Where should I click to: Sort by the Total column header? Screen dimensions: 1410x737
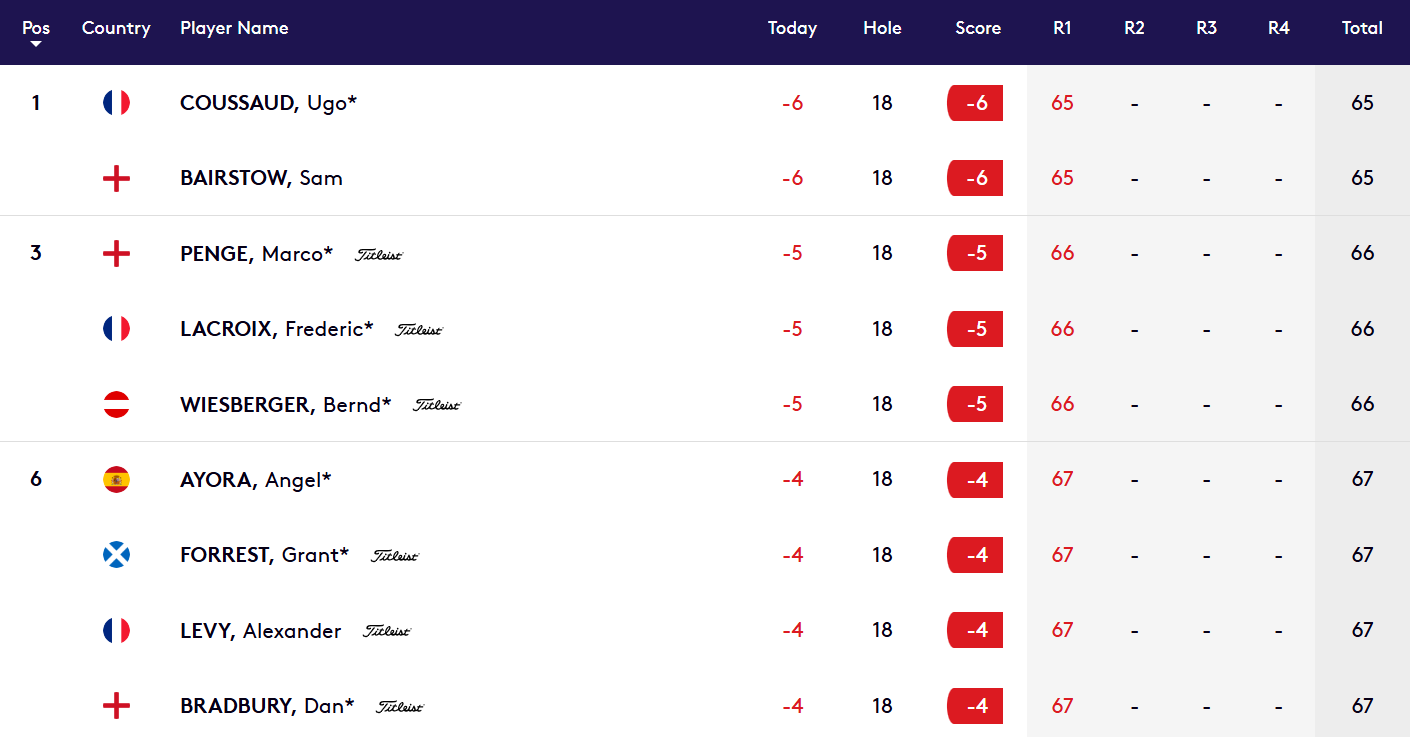click(1362, 28)
